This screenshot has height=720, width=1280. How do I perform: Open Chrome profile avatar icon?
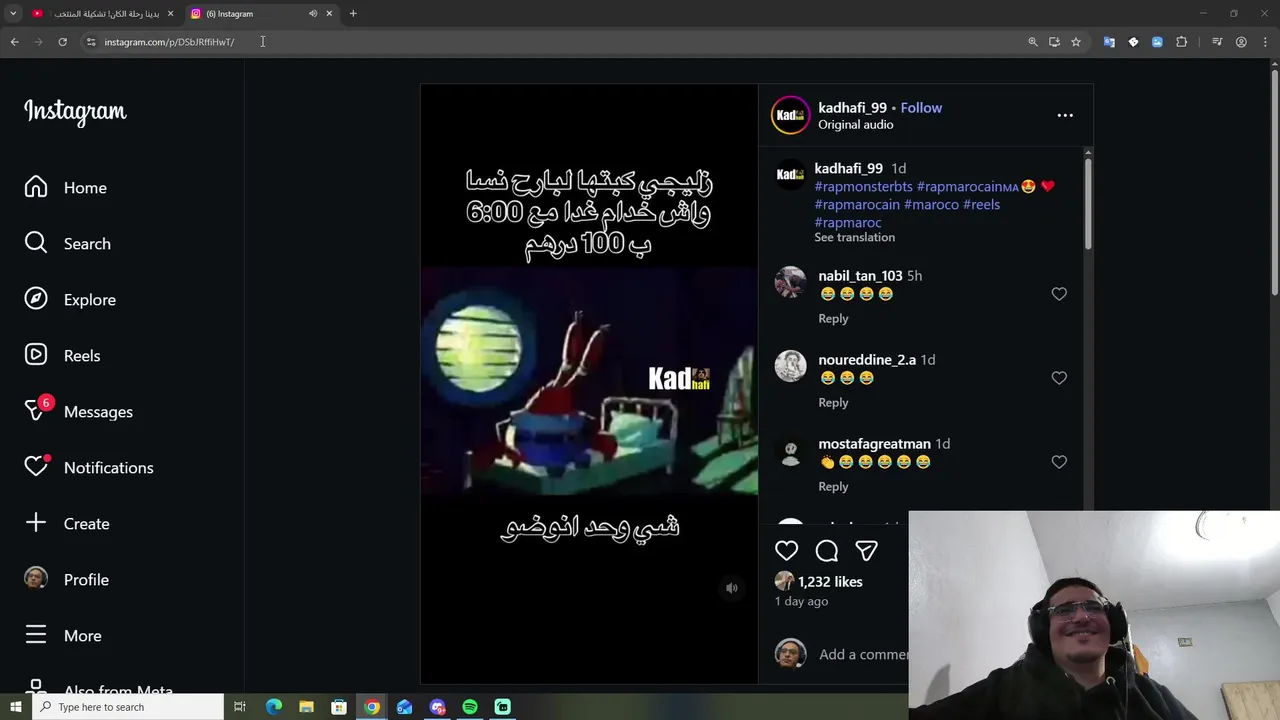[1241, 42]
